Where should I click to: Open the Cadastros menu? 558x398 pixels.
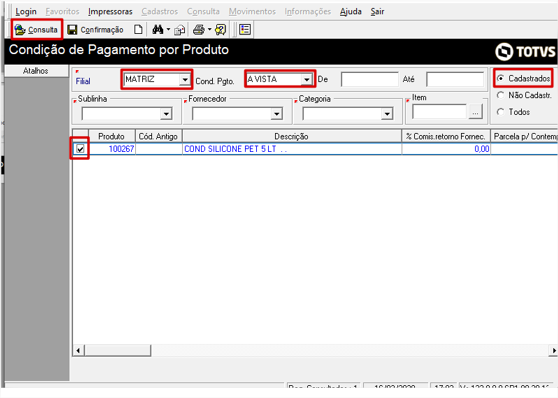[159, 11]
